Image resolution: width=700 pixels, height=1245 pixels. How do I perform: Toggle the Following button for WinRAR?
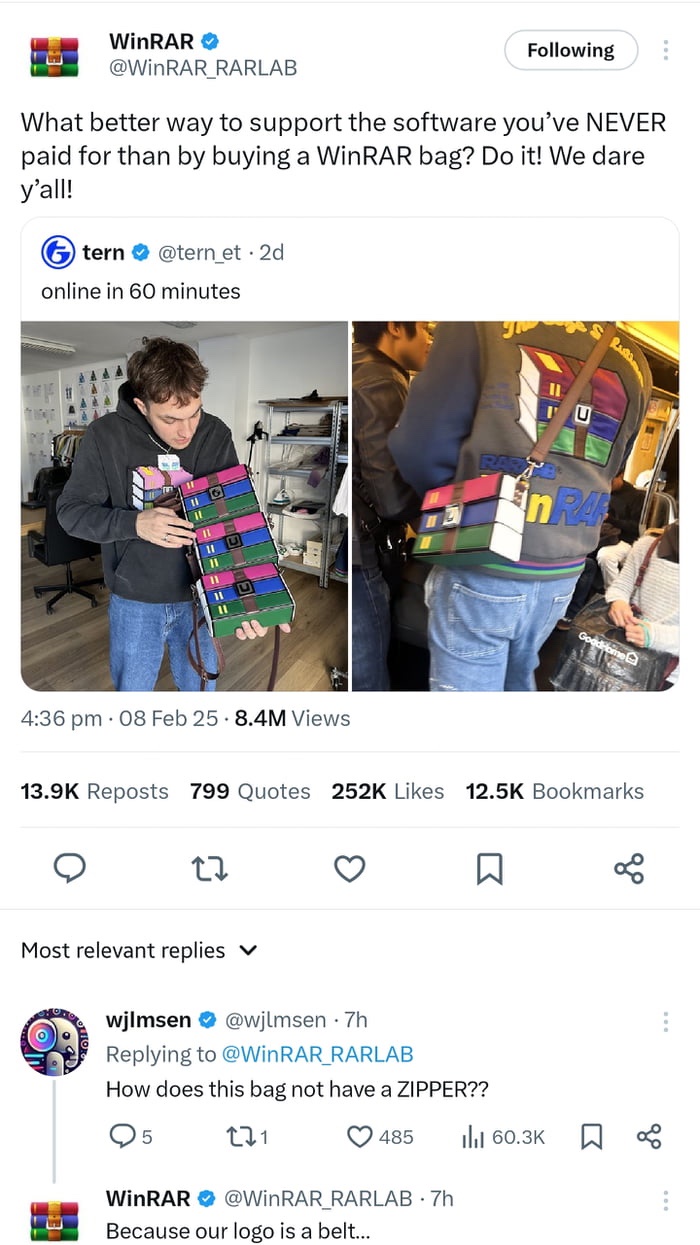[570, 50]
